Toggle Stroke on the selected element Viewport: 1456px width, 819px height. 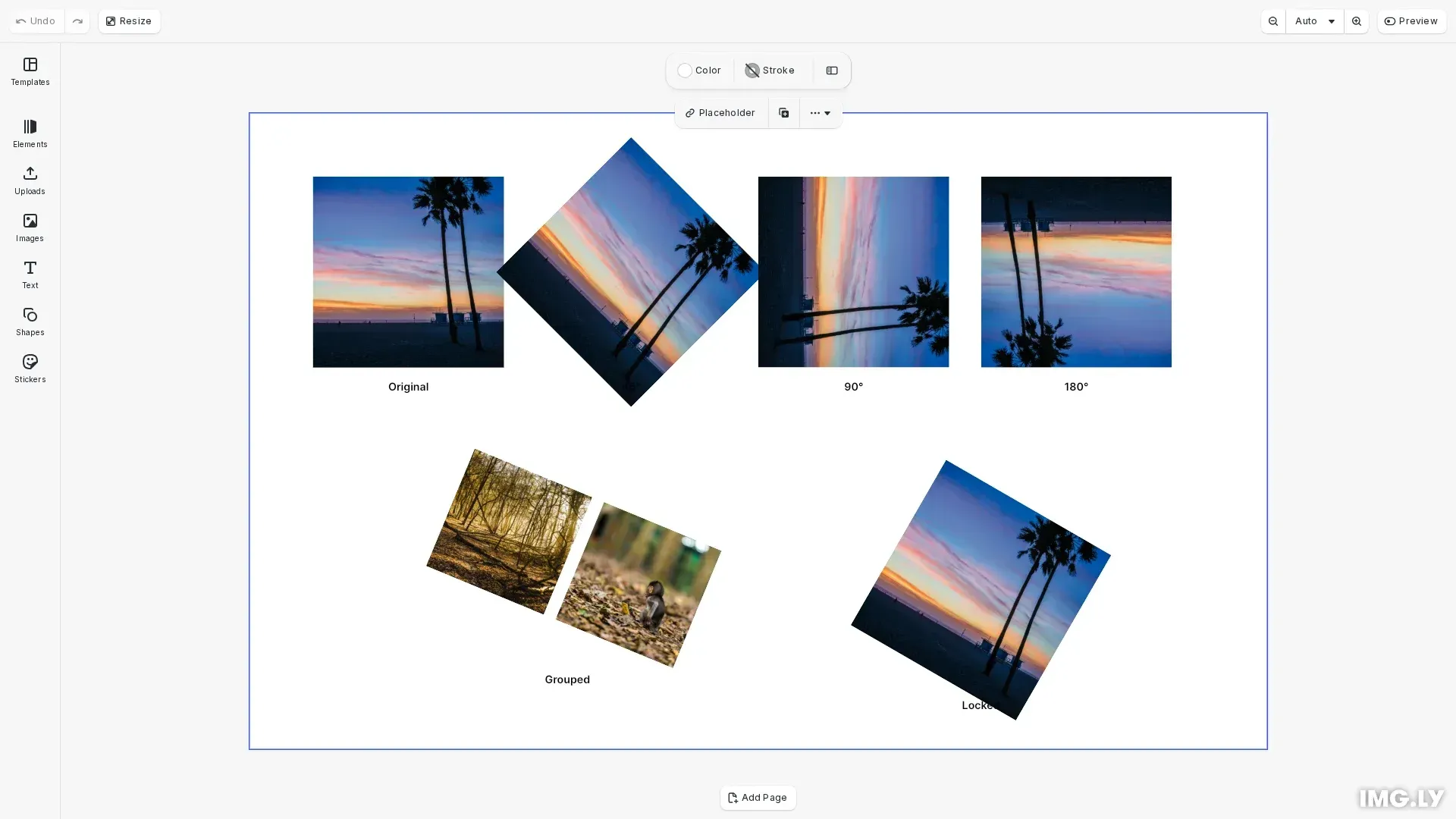770,71
